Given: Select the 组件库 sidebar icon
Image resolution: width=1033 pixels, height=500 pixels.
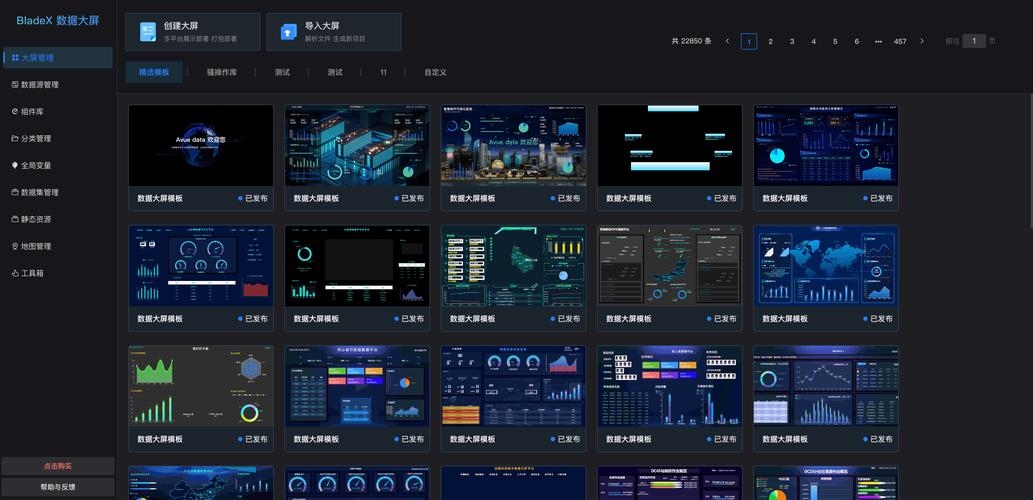Looking at the screenshot, I should coord(14,112).
